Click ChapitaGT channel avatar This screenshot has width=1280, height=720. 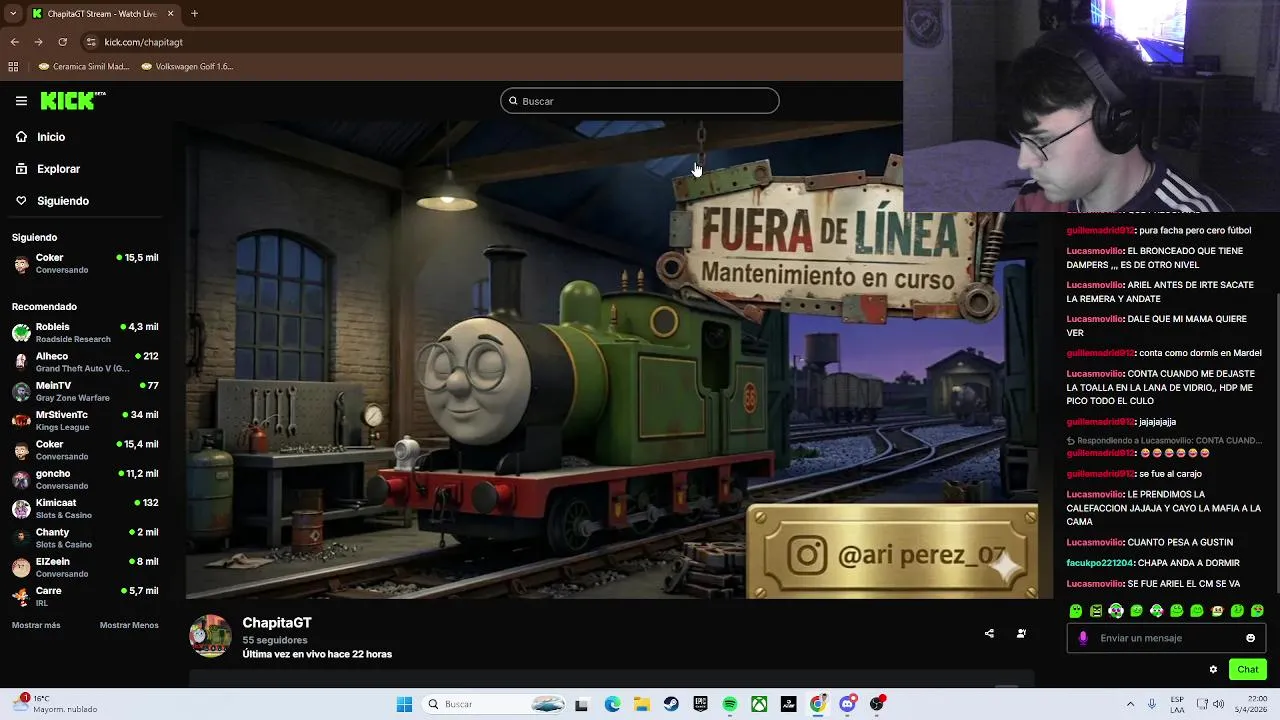point(210,636)
